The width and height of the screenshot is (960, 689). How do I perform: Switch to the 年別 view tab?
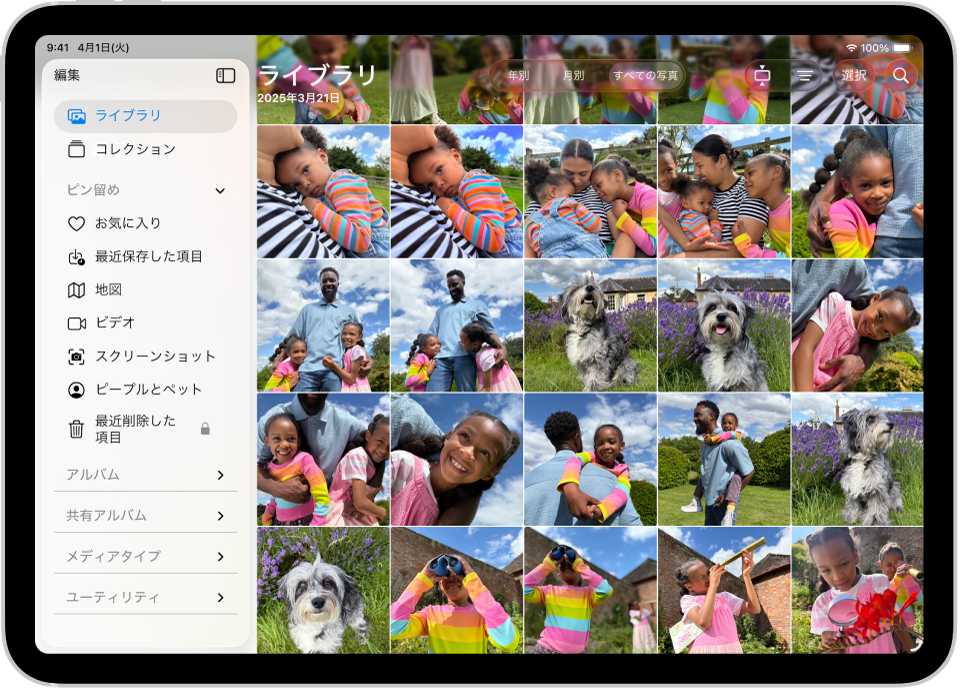520,73
